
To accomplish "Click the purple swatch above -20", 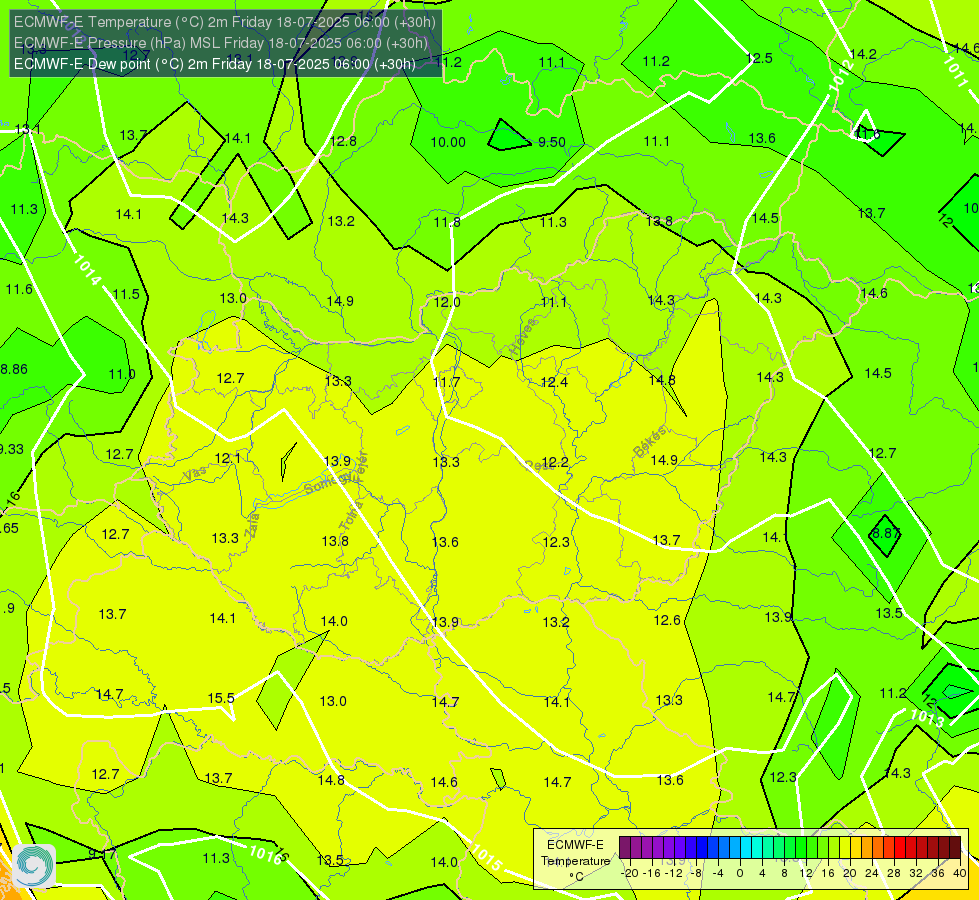I will tap(626, 848).
